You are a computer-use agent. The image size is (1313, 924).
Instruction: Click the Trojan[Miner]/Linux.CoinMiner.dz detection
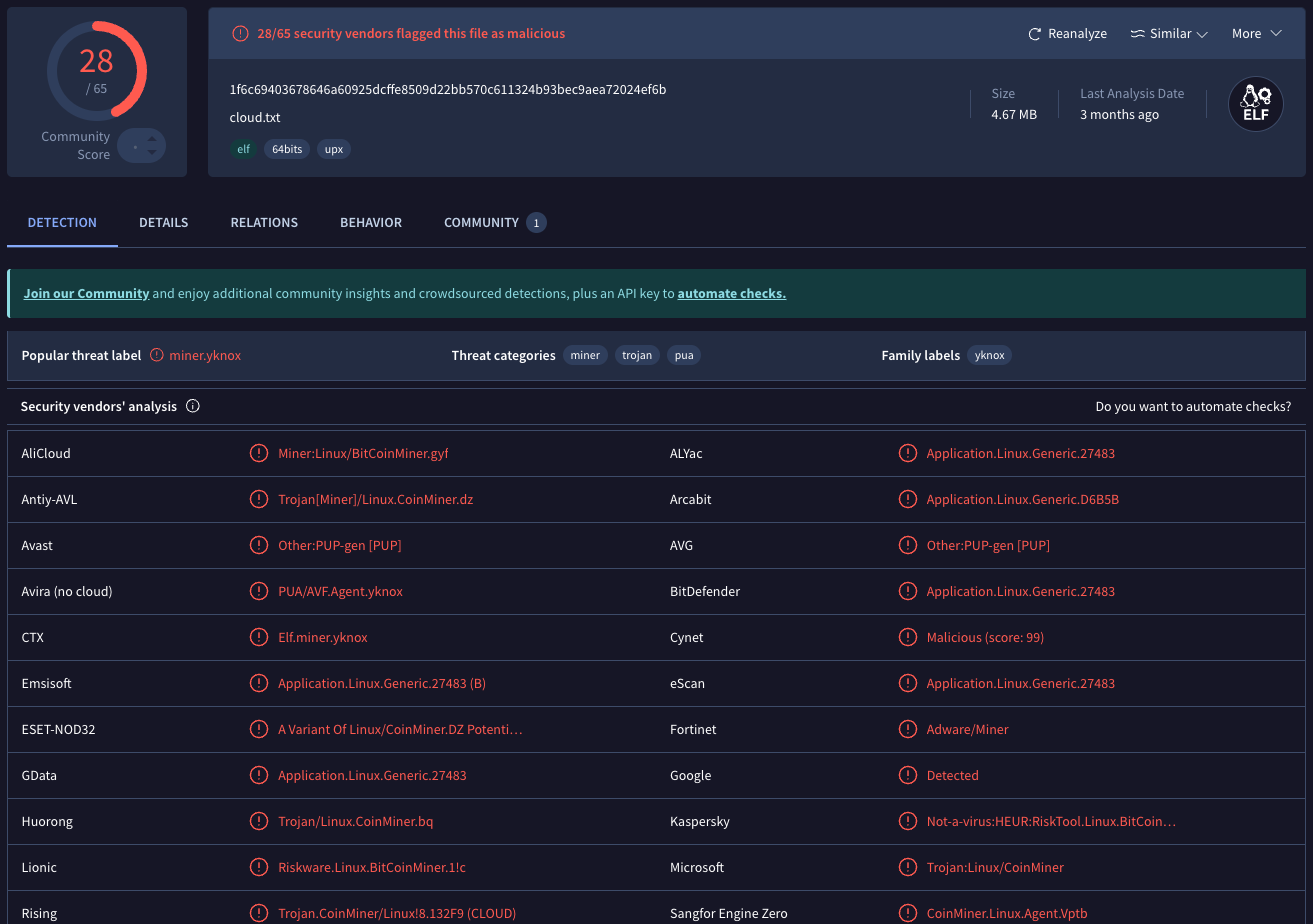click(376, 499)
